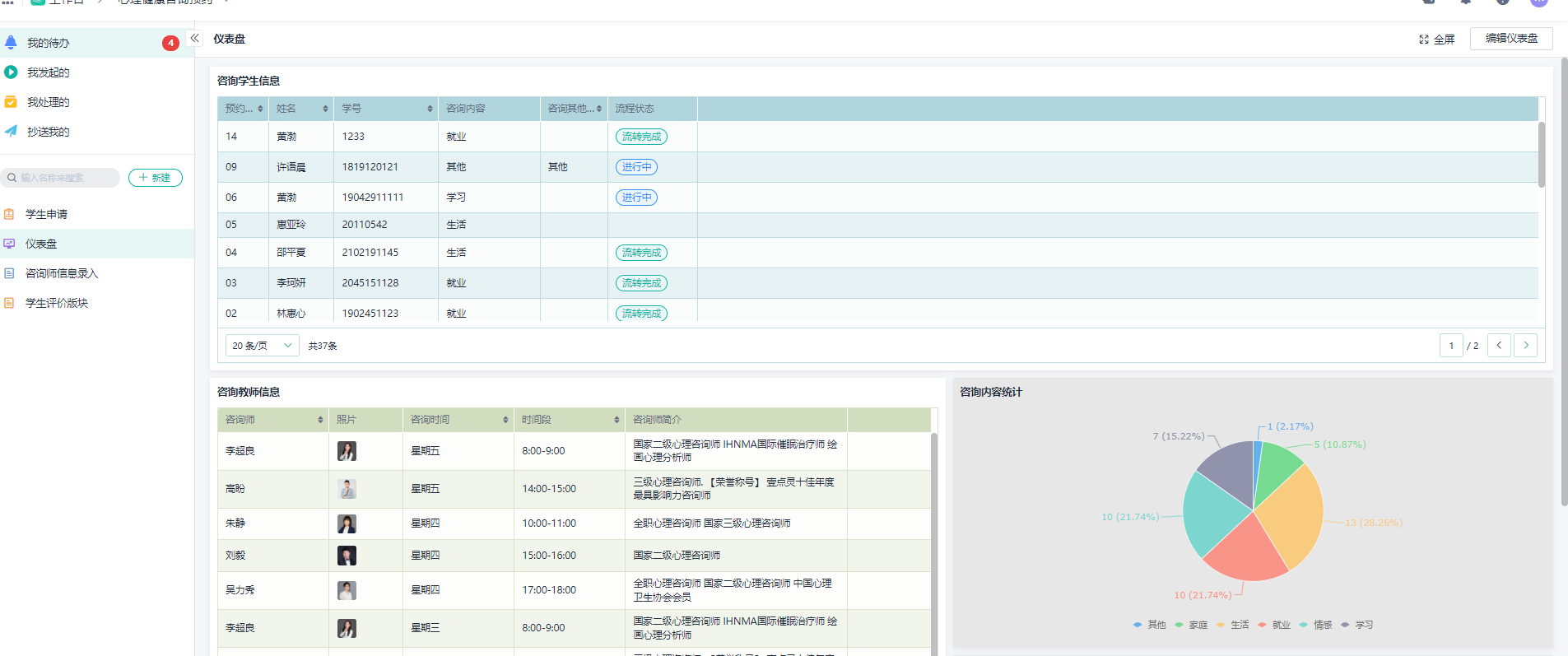
Task: Click the 学生申请 form icon
Action: 10,214
